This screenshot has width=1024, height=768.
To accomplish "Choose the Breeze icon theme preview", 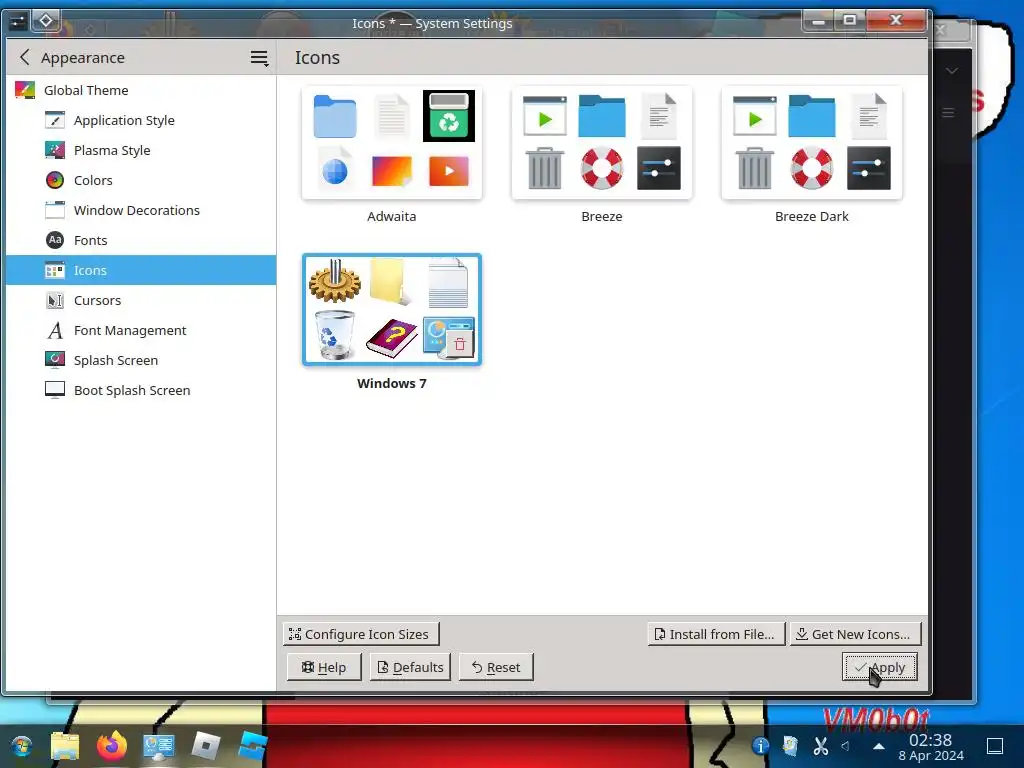I will pyautogui.click(x=601, y=142).
